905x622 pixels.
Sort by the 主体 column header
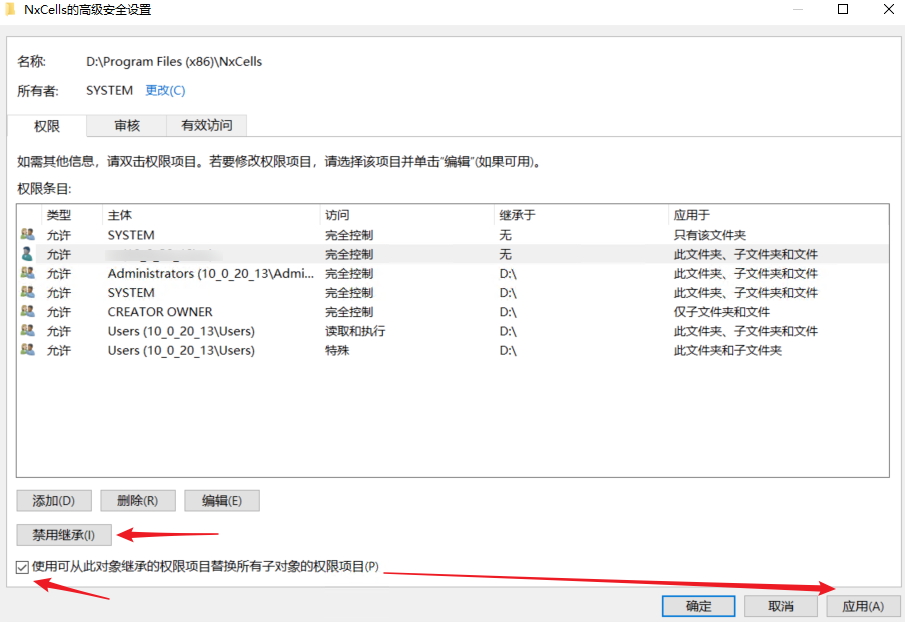click(211, 215)
